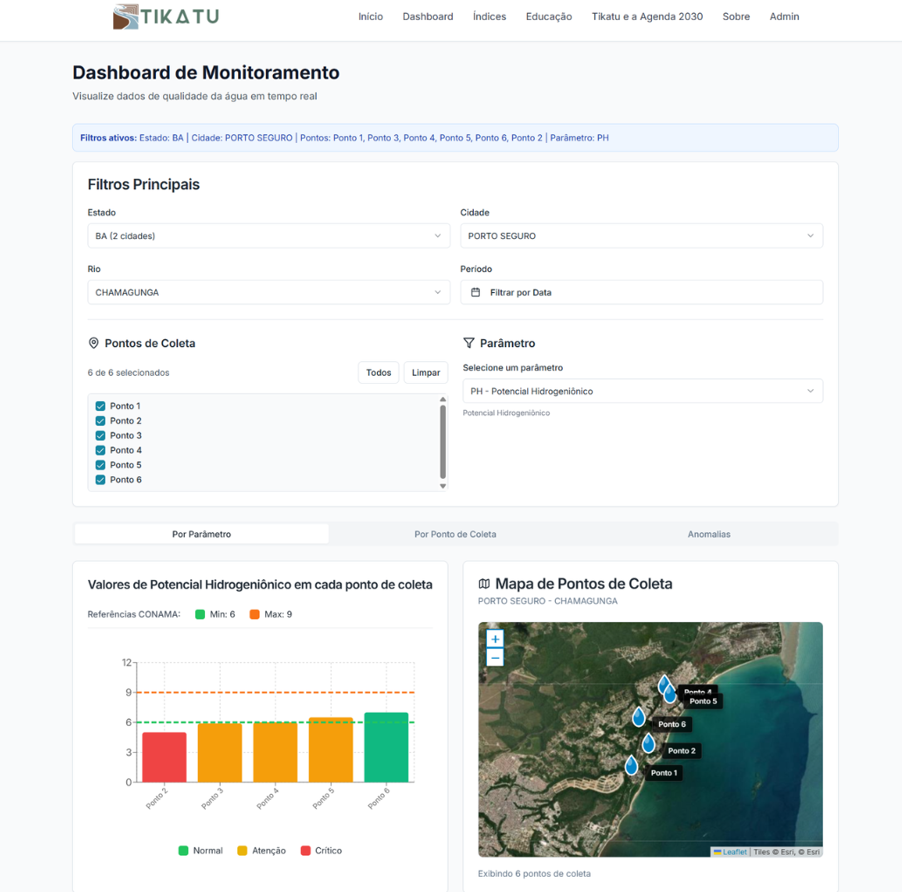Click the water drop marker for Ponto 5
Image resolution: width=902 pixels, height=892 pixels.
coord(670,694)
